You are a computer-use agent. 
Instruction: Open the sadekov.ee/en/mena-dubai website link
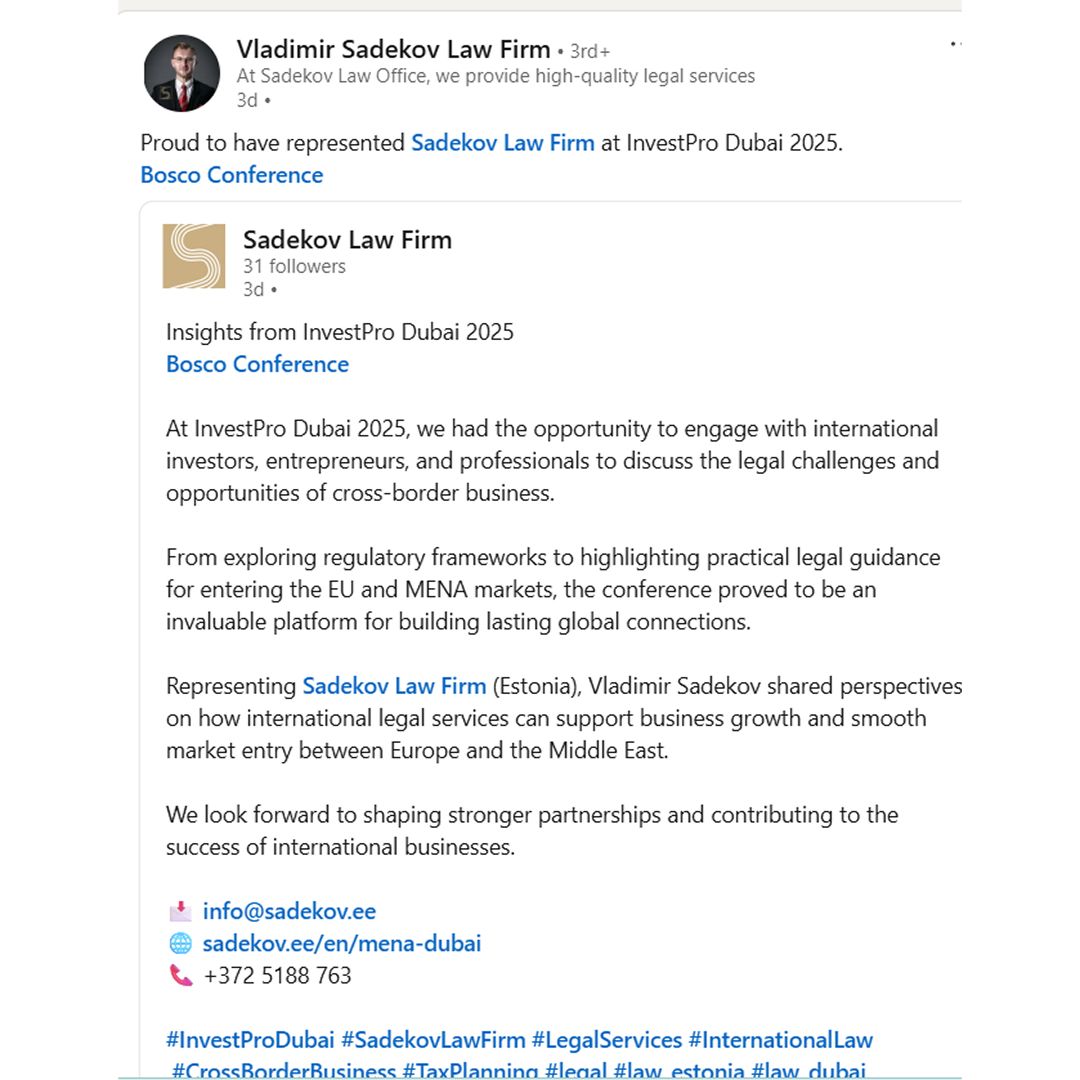341,943
